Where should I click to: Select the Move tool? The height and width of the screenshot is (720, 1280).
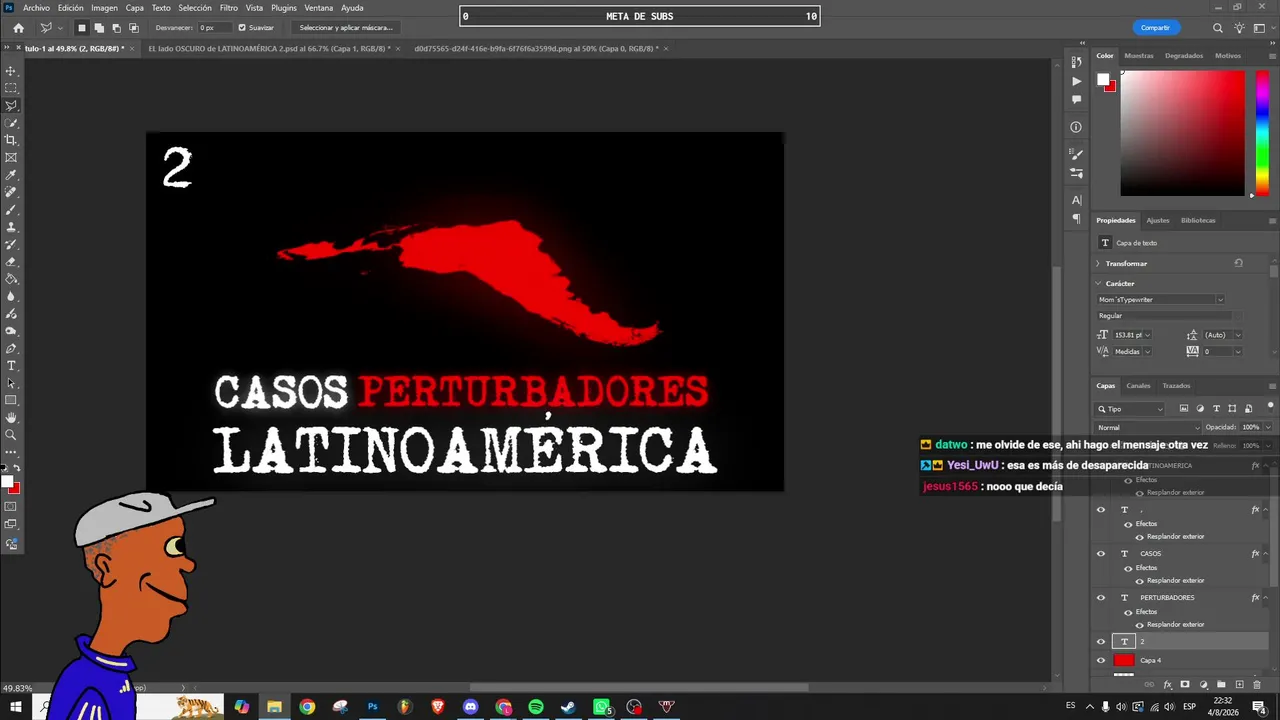[11, 71]
